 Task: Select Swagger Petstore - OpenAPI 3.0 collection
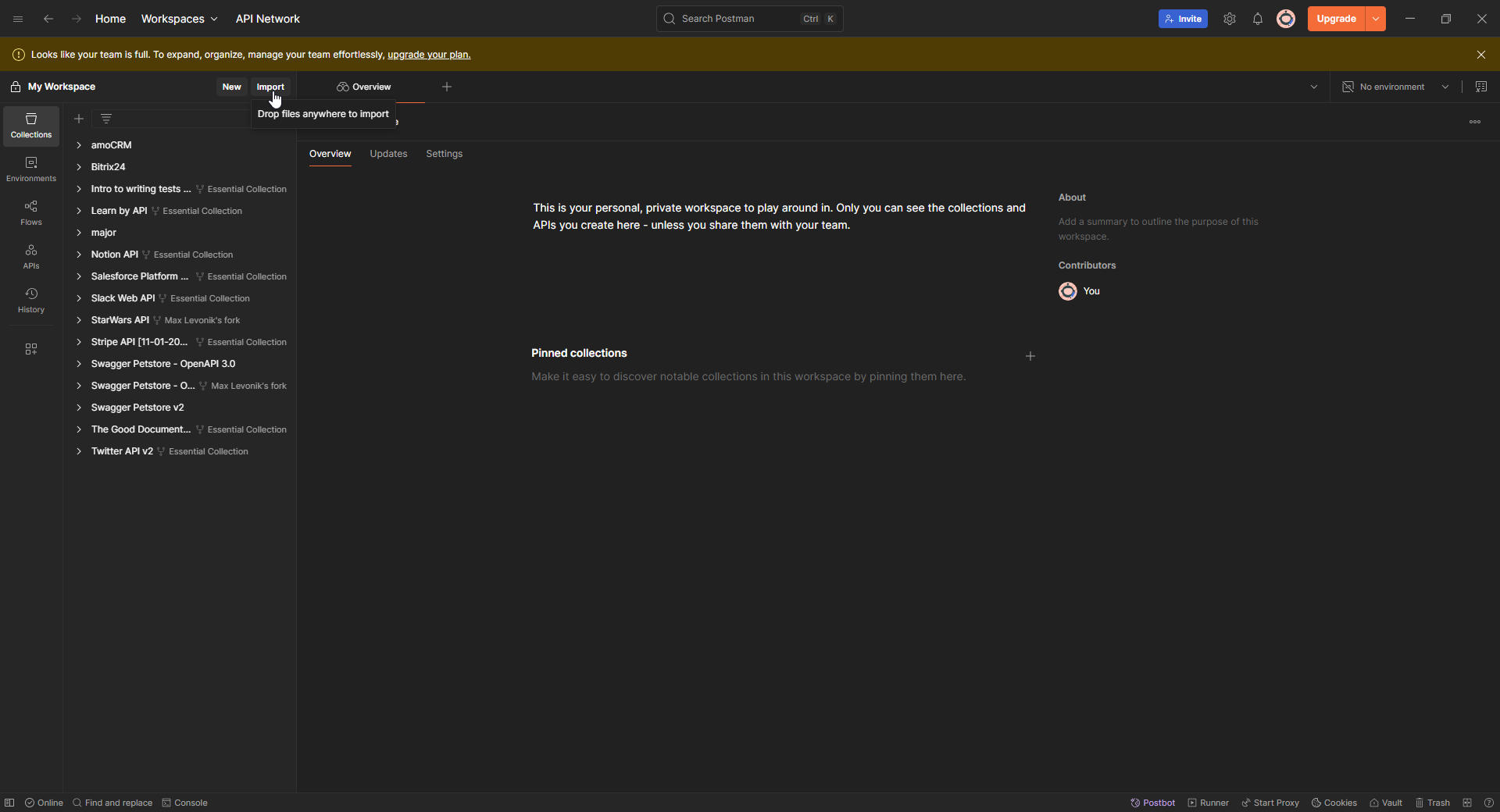163,364
